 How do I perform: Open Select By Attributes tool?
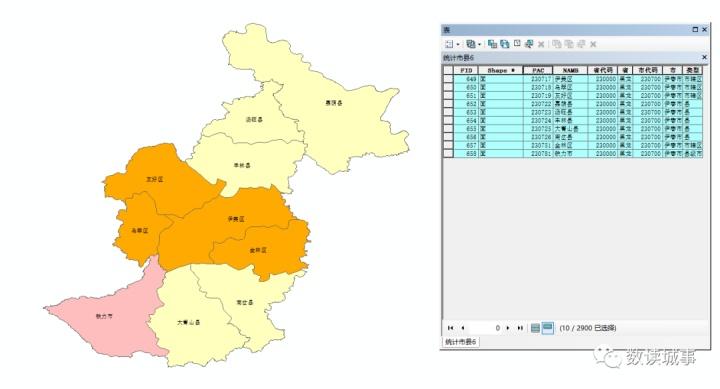click(x=492, y=44)
